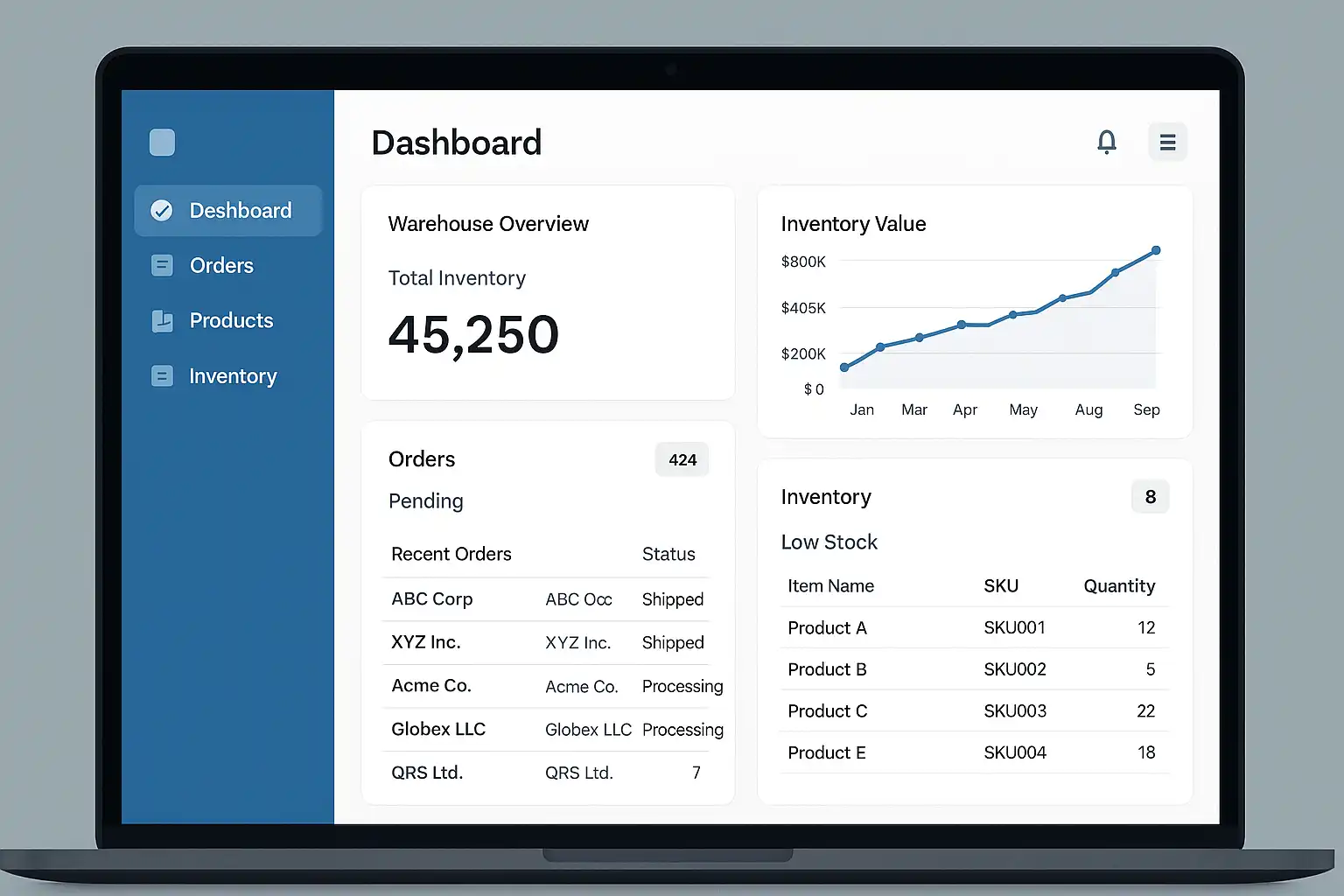Image resolution: width=1344 pixels, height=896 pixels.
Task: Open the hamburger menu button
Action: click(x=1167, y=142)
